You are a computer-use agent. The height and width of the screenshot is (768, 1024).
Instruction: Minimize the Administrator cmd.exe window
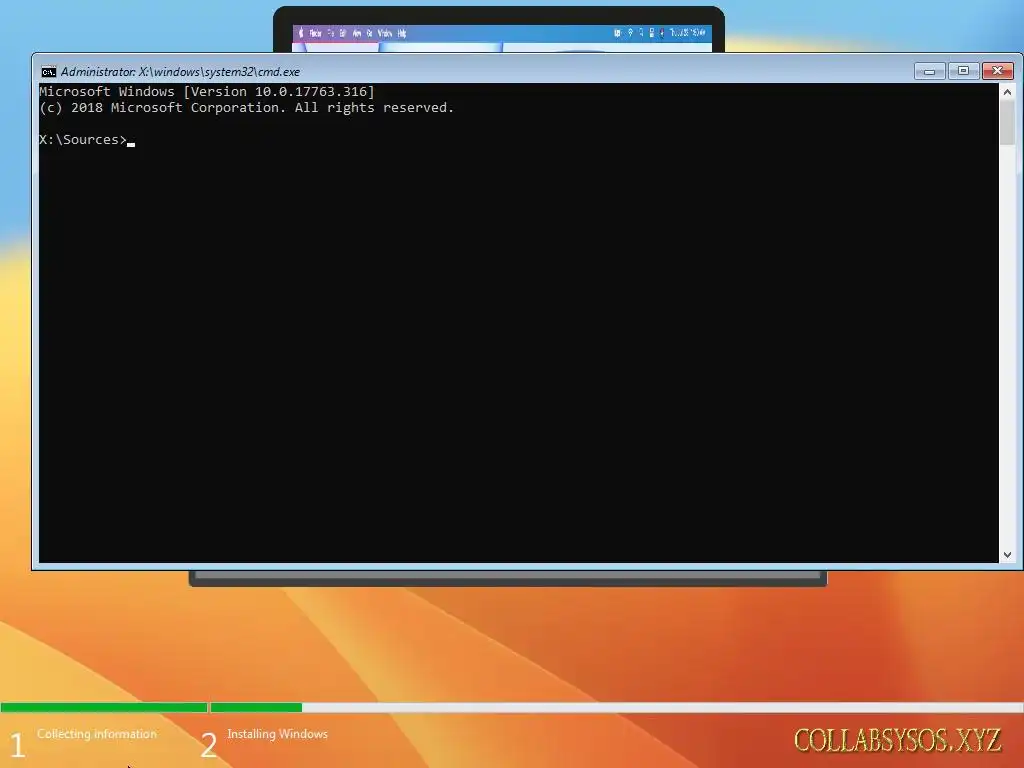(x=929, y=71)
